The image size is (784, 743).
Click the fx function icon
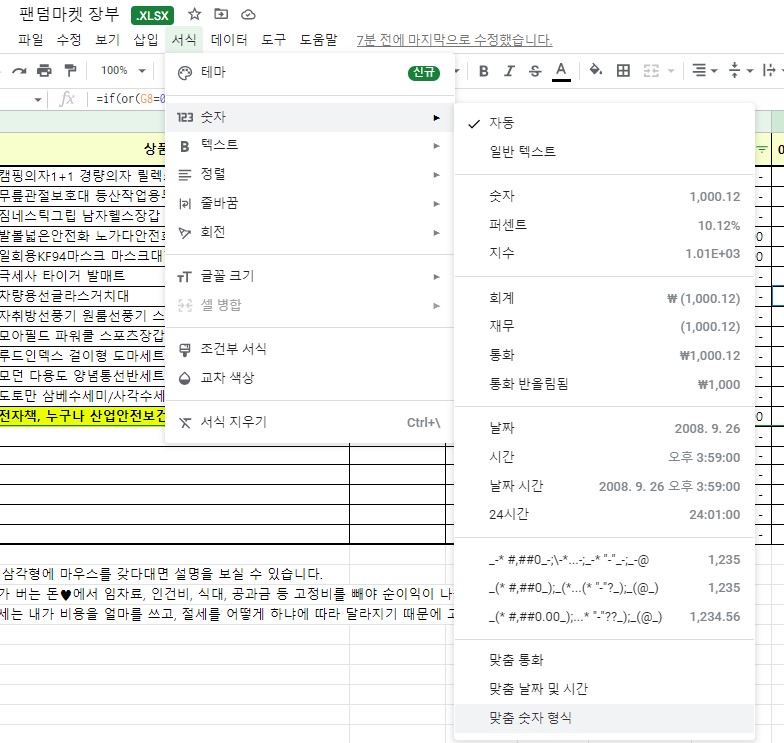pos(67,98)
